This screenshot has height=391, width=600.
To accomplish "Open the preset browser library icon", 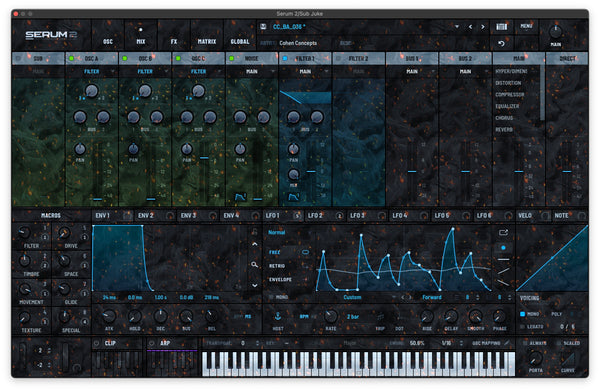I will click(502, 26).
